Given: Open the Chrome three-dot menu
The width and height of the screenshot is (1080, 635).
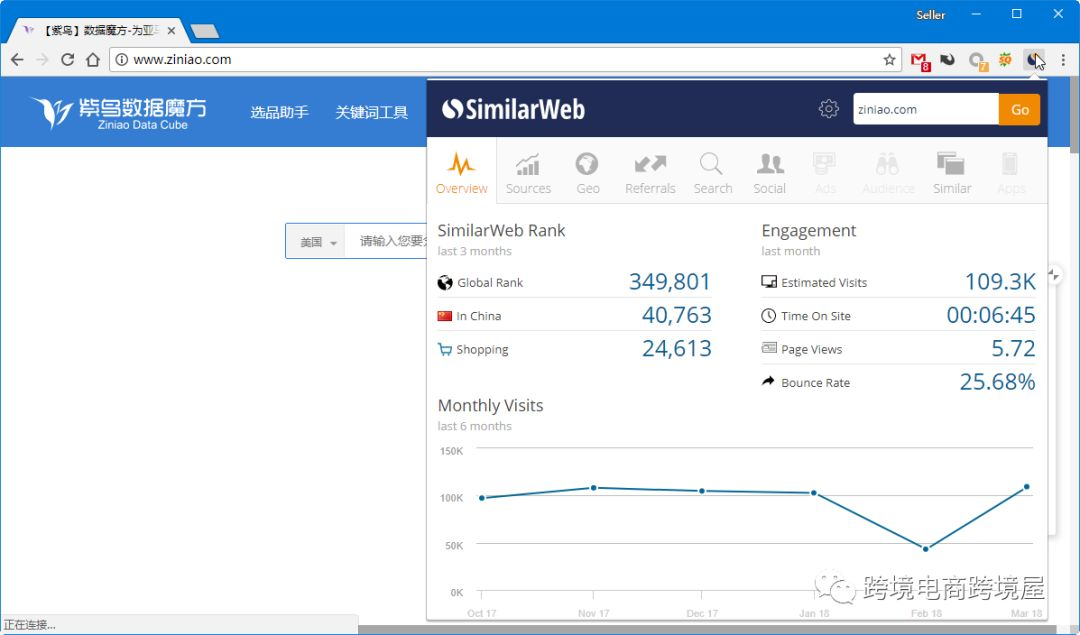Looking at the screenshot, I should 1063,60.
